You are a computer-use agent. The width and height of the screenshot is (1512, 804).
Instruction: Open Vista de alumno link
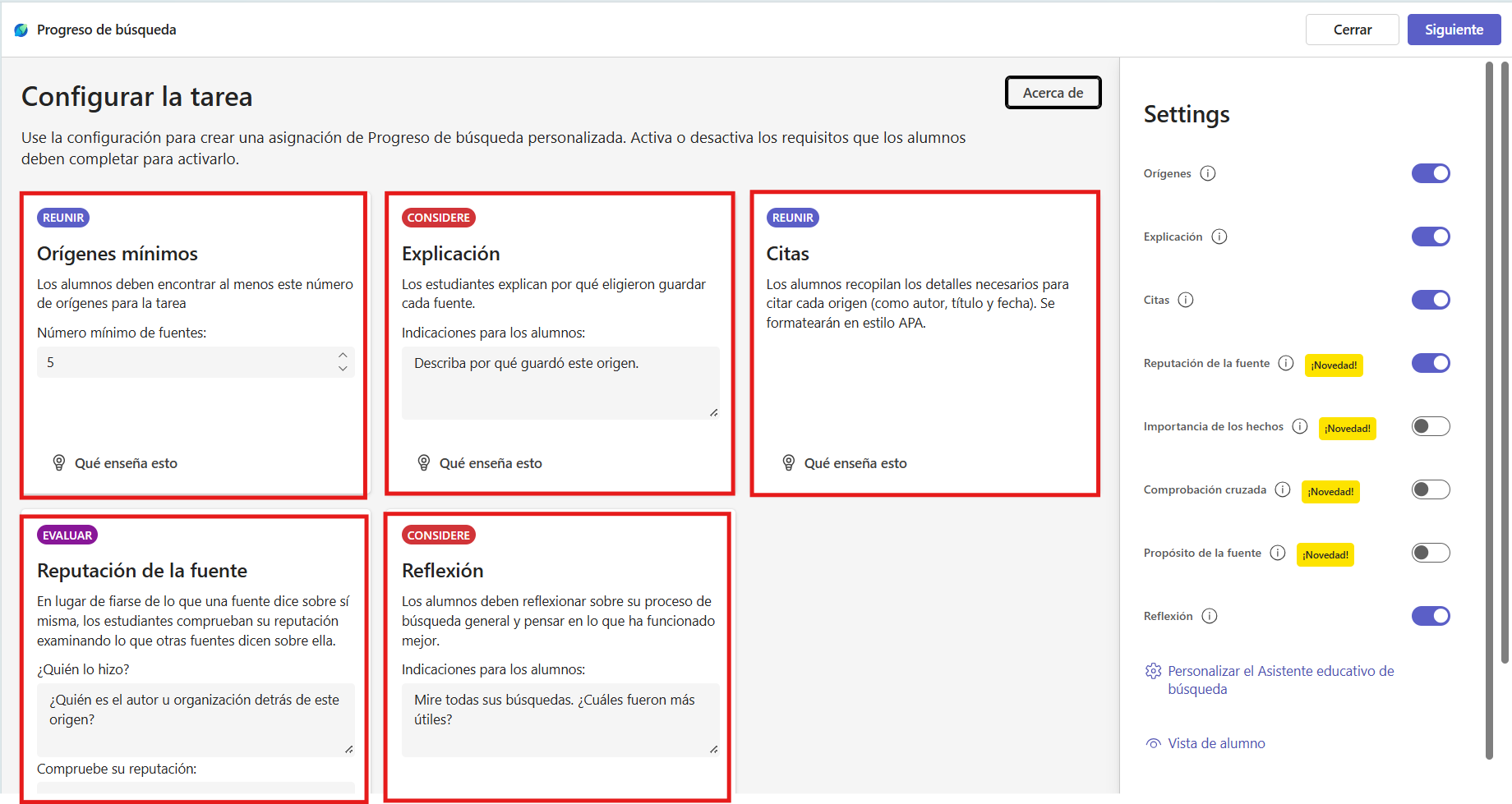(1216, 743)
